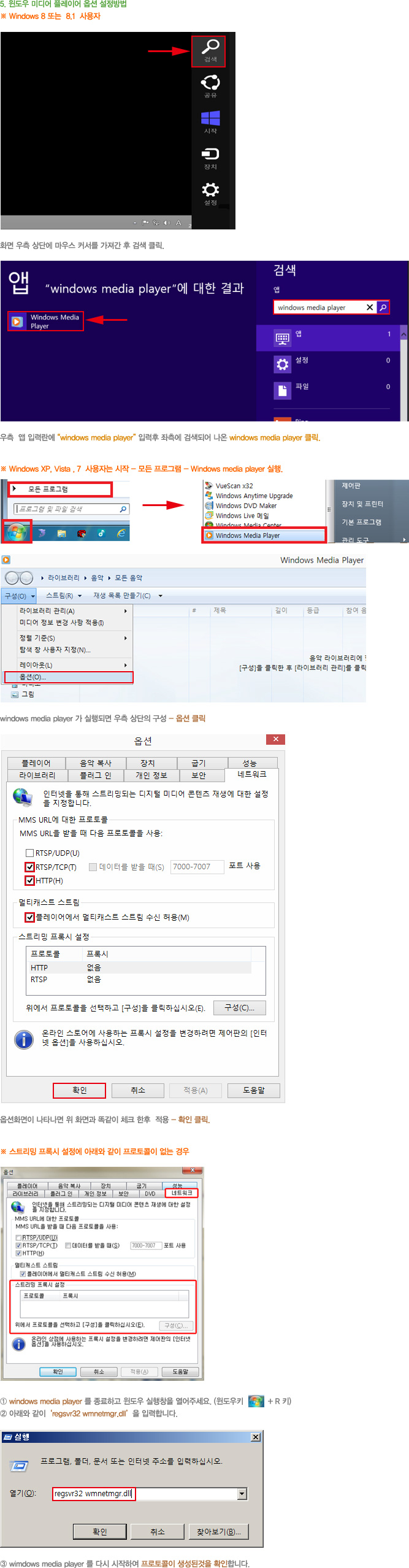This screenshot has width=409, height=1568.
Task: Toggle HTTP(H) checkbox in Windows 8 옵션 dialog
Action: pyautogui.click(x=29, y=880)
